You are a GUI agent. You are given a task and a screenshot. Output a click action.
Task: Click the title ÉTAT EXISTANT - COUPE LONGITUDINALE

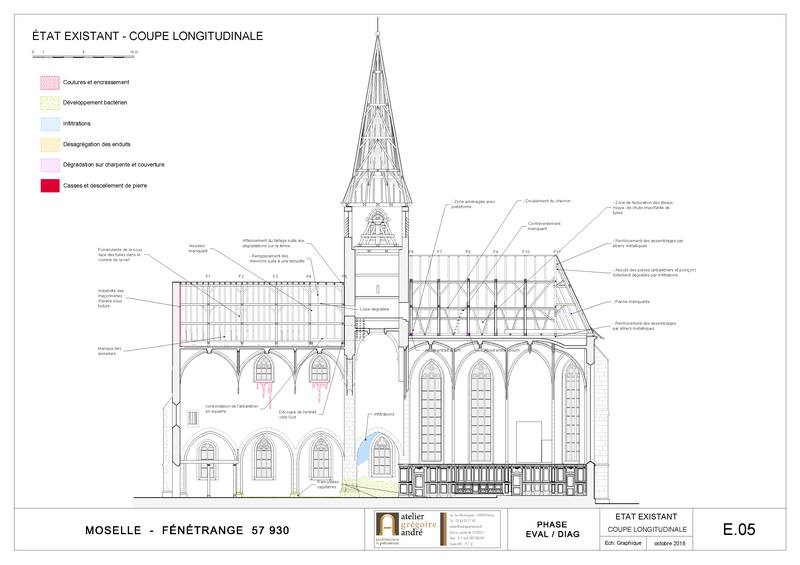point(147,36)
